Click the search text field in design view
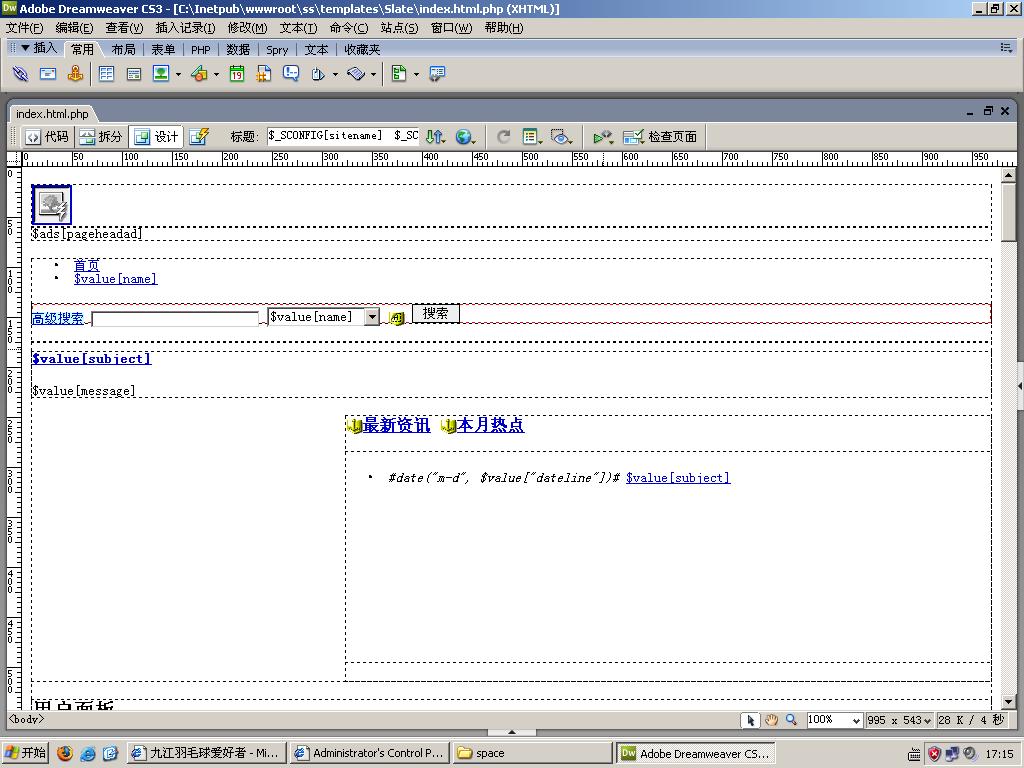1024x768 pixels. click(x=175, y=319)
